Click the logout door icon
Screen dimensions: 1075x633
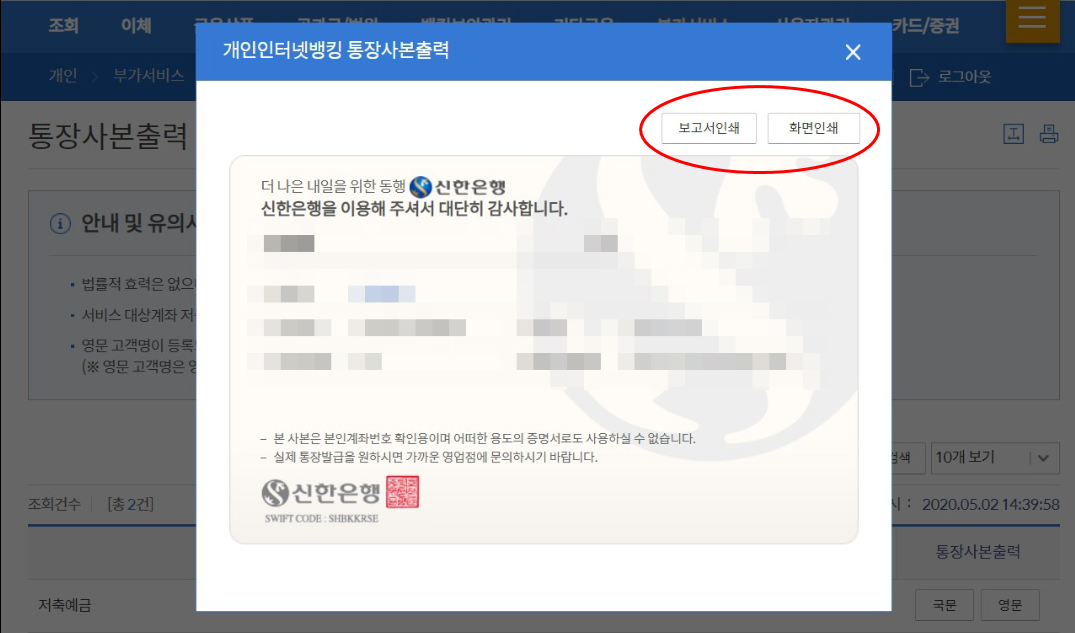[919, 77]
